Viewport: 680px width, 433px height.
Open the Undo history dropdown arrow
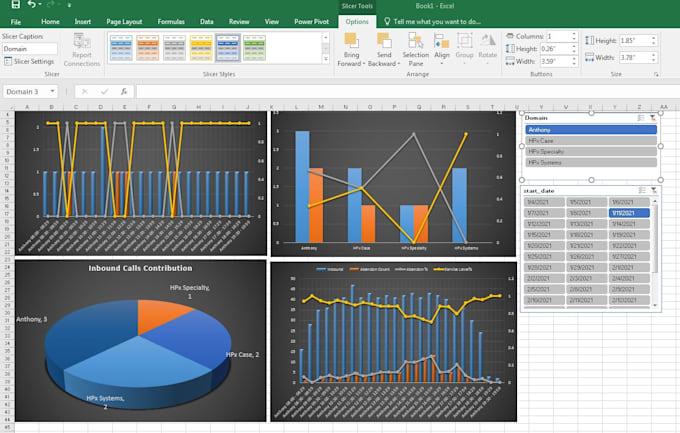(40, 5)
